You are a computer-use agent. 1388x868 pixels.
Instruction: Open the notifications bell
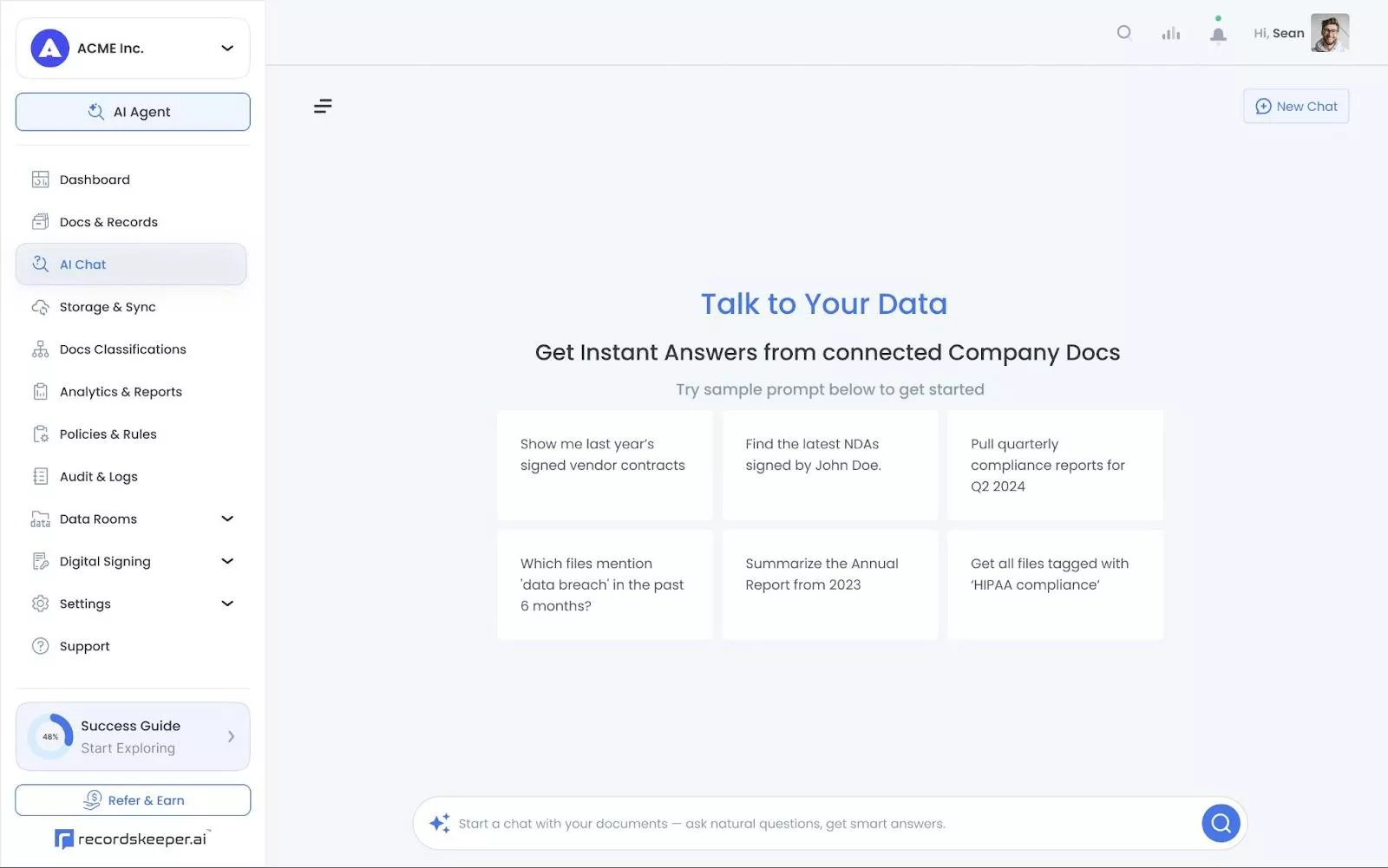pyautogui.click(x=1218, y=34)
